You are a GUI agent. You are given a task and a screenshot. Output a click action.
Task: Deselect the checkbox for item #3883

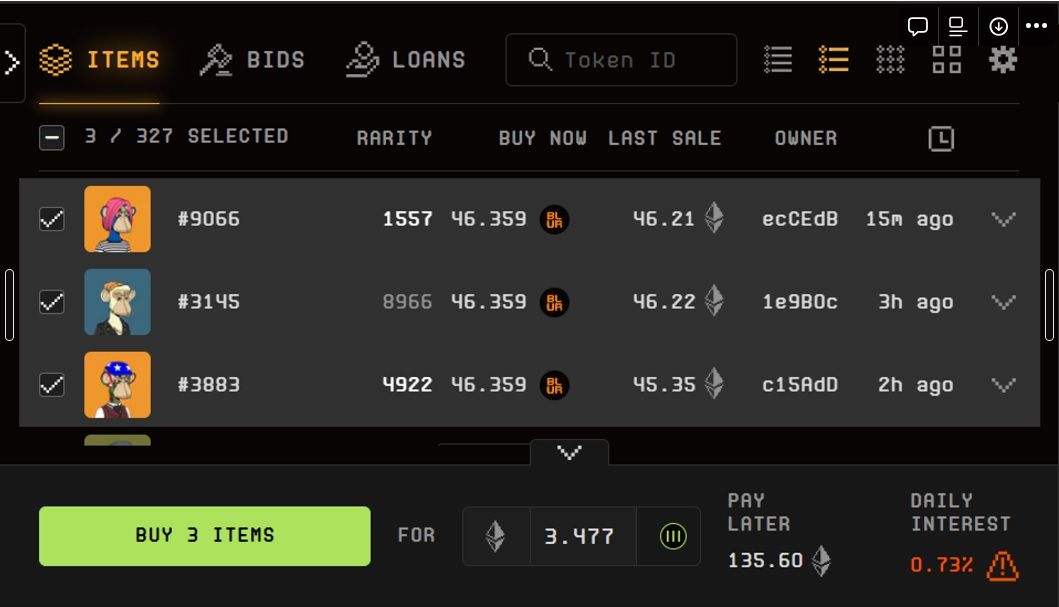pyautogui.click(x=52, y=385)
